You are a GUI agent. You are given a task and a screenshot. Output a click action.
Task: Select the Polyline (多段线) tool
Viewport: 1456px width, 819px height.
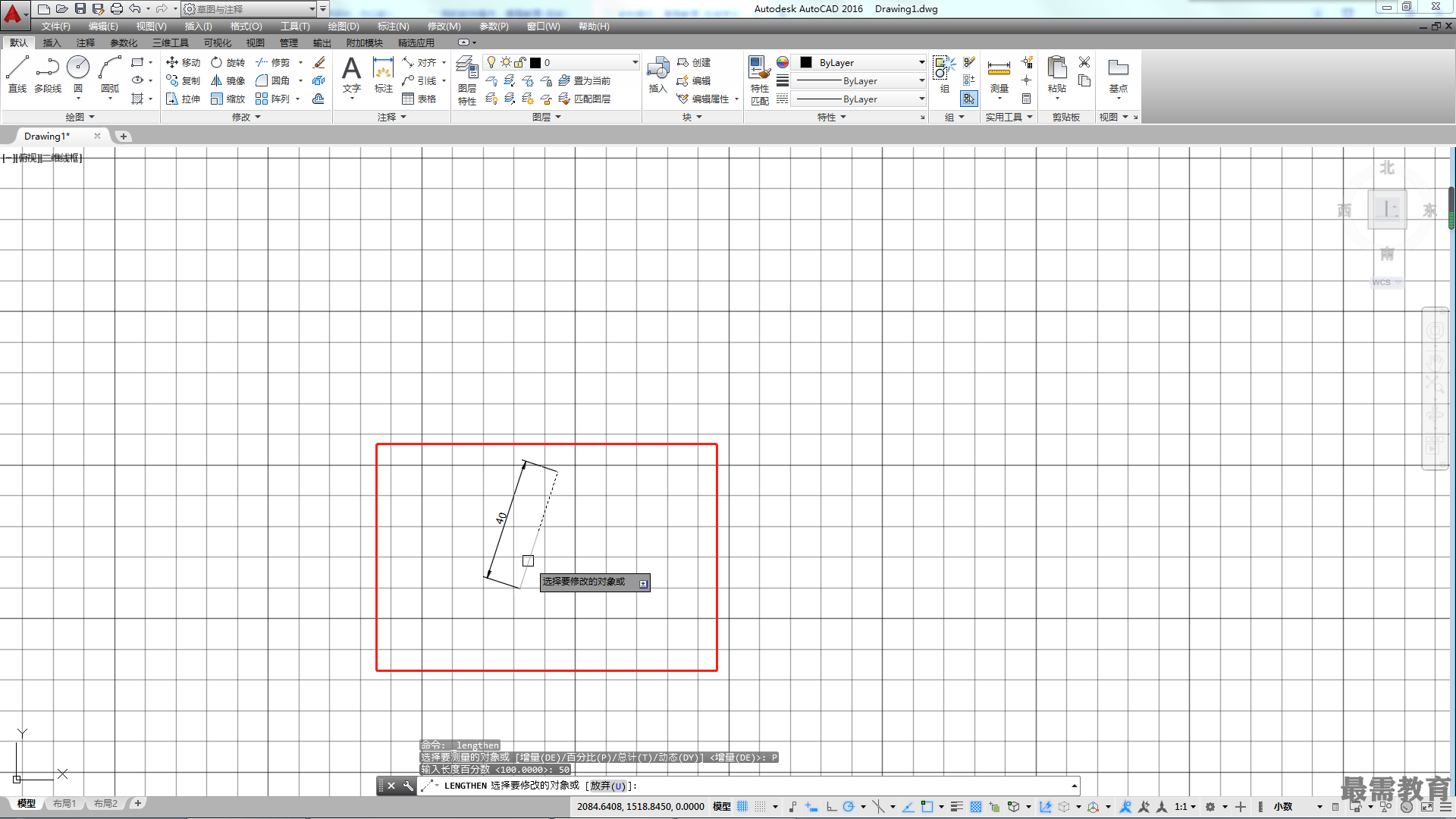(x=48, y=74)
